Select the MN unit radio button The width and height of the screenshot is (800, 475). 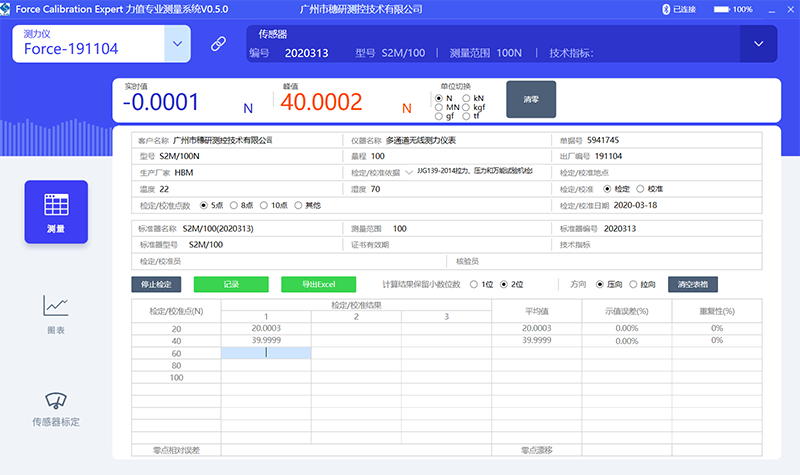tap(439, 107)
